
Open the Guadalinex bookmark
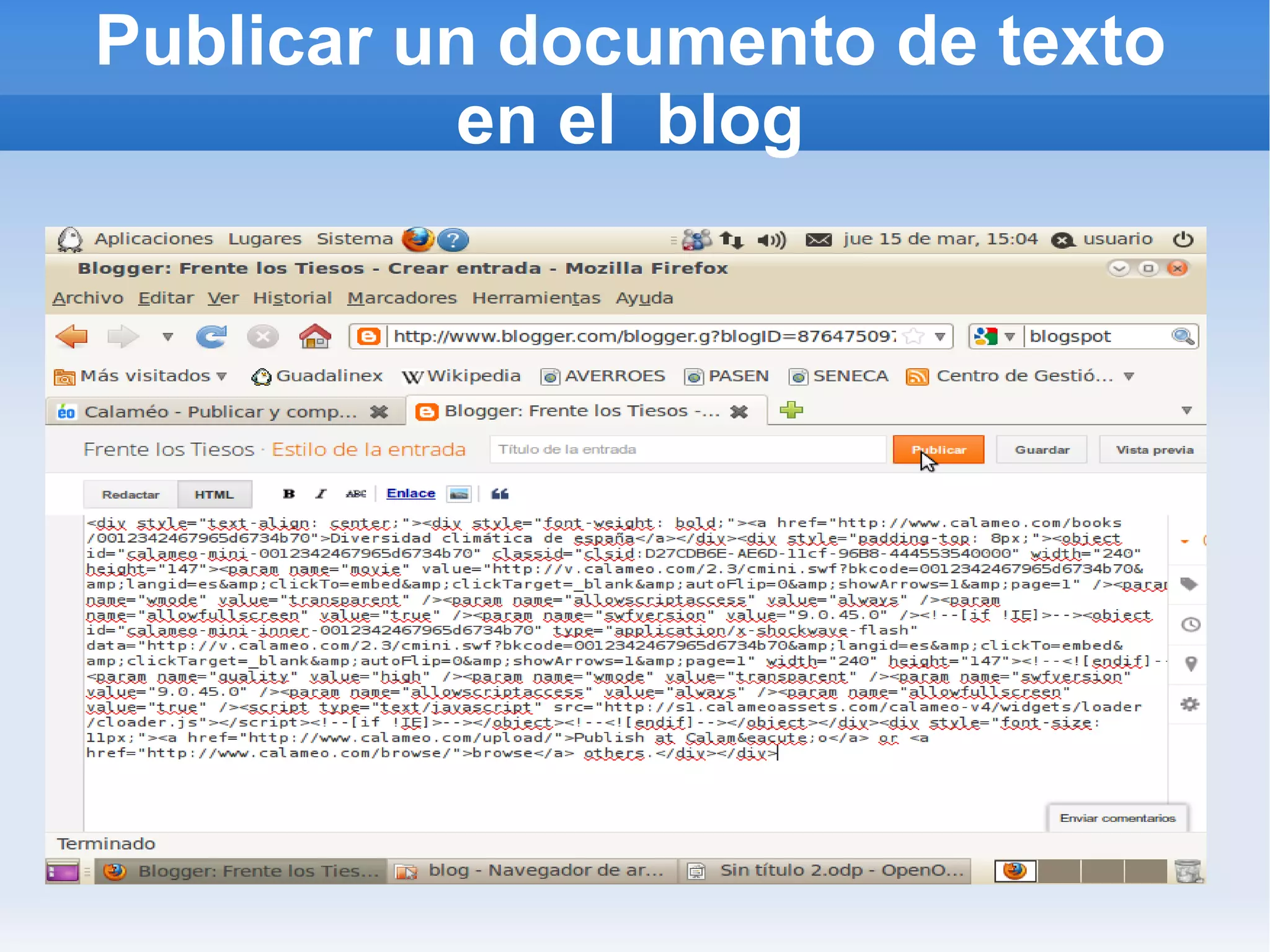click(317, 376)
